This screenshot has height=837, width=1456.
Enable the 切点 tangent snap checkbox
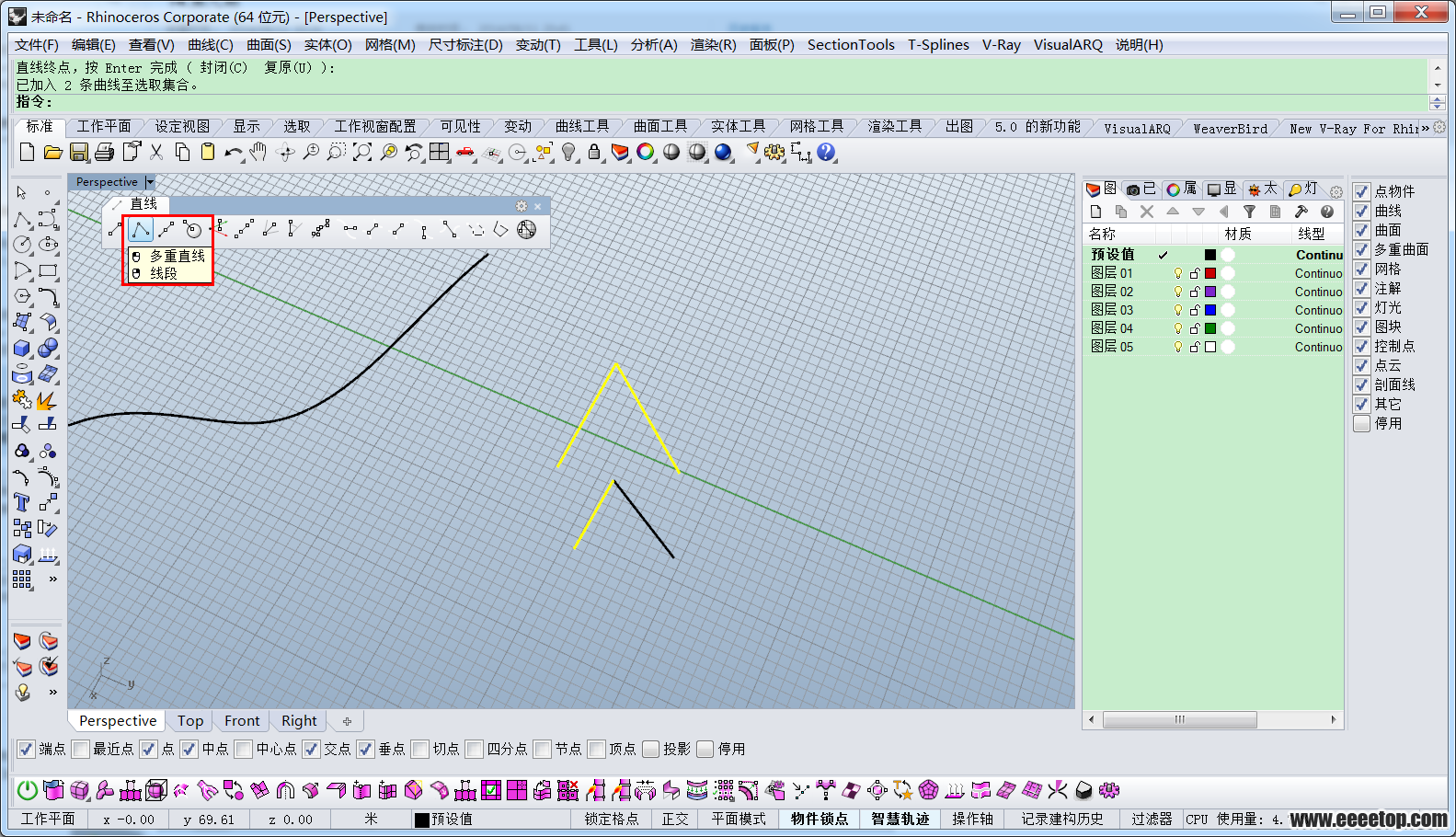click(x=419, y=749)
